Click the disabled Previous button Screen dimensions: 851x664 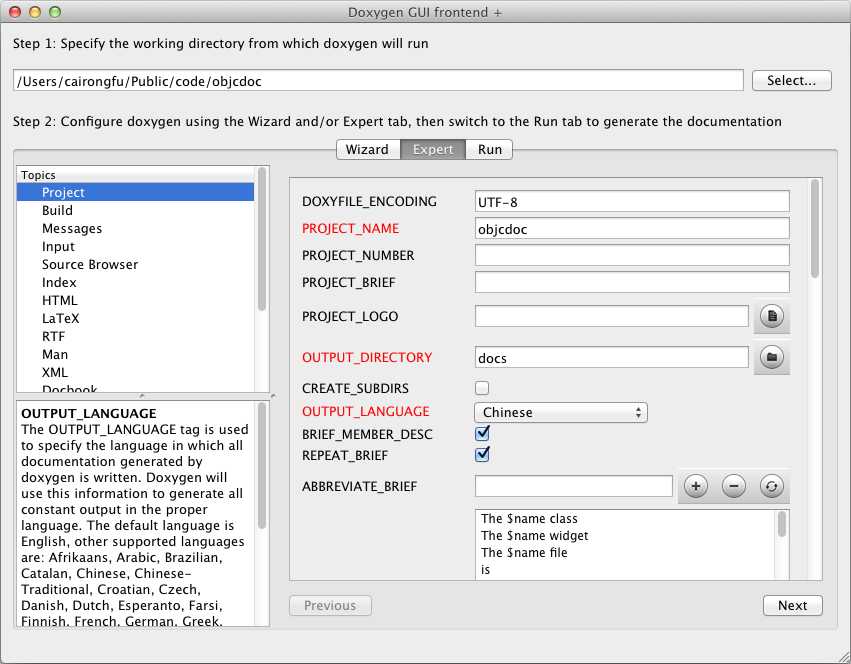tap(330, 605)
